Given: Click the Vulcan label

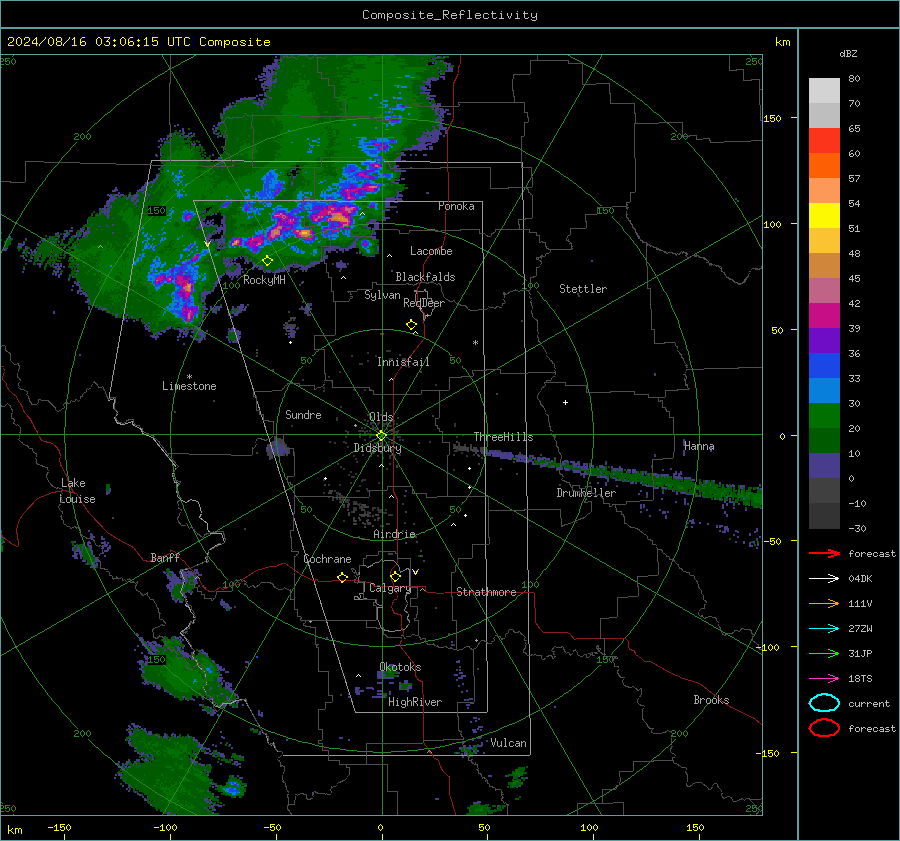Looking at the screenshot, I should [509, 743].
